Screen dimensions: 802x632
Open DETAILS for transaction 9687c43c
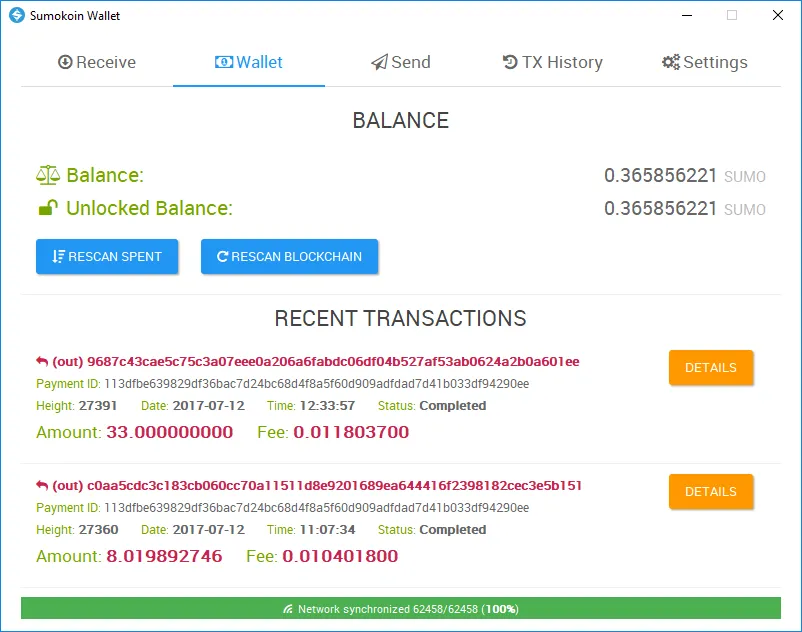coord(711,368)
